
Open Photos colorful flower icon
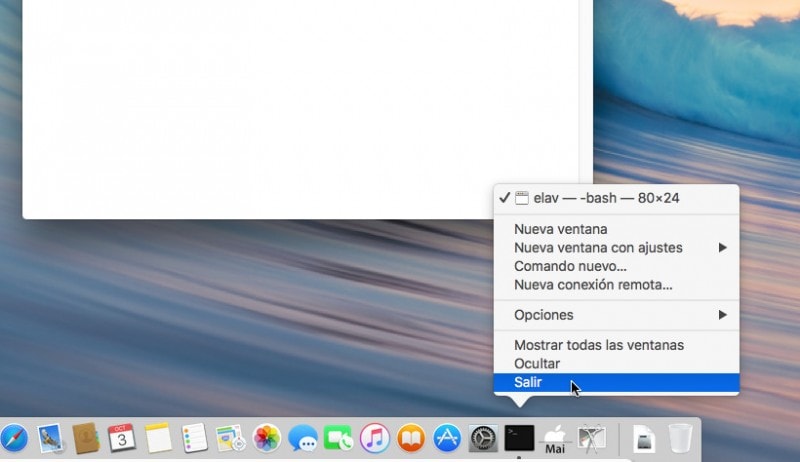click(267, 438)
